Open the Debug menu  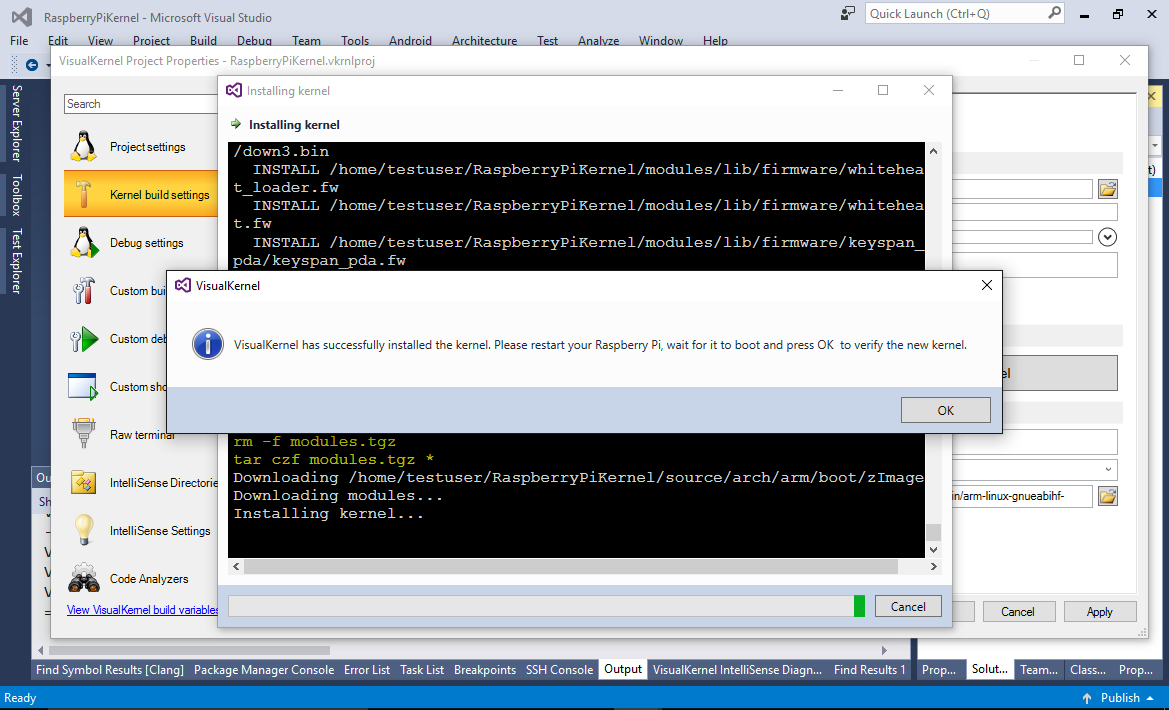click(254, 41)
